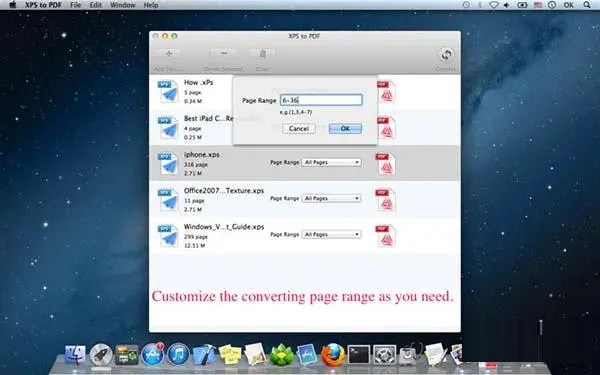Open the File menu

coord(76,5)
